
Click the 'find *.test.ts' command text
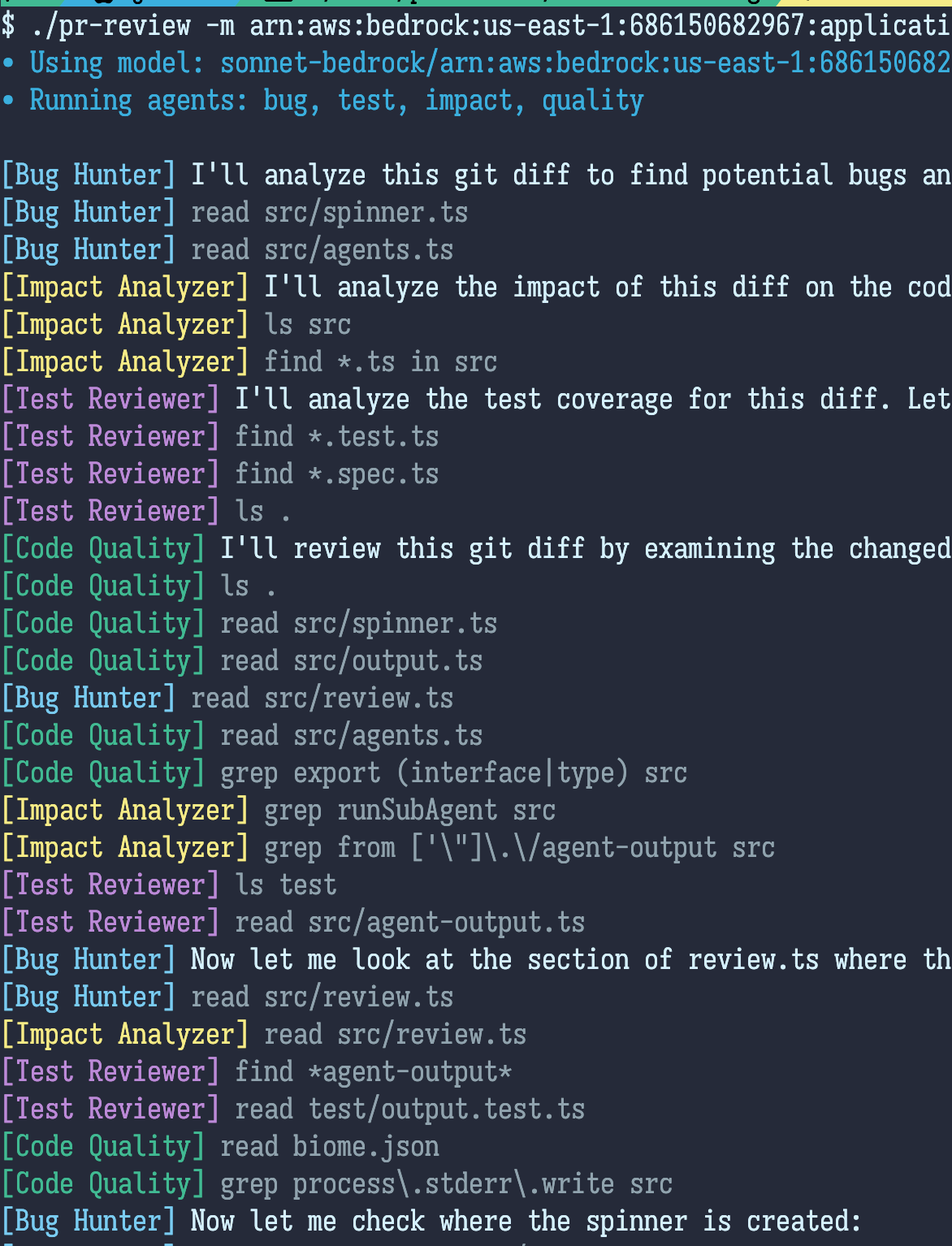pos(336,437)
